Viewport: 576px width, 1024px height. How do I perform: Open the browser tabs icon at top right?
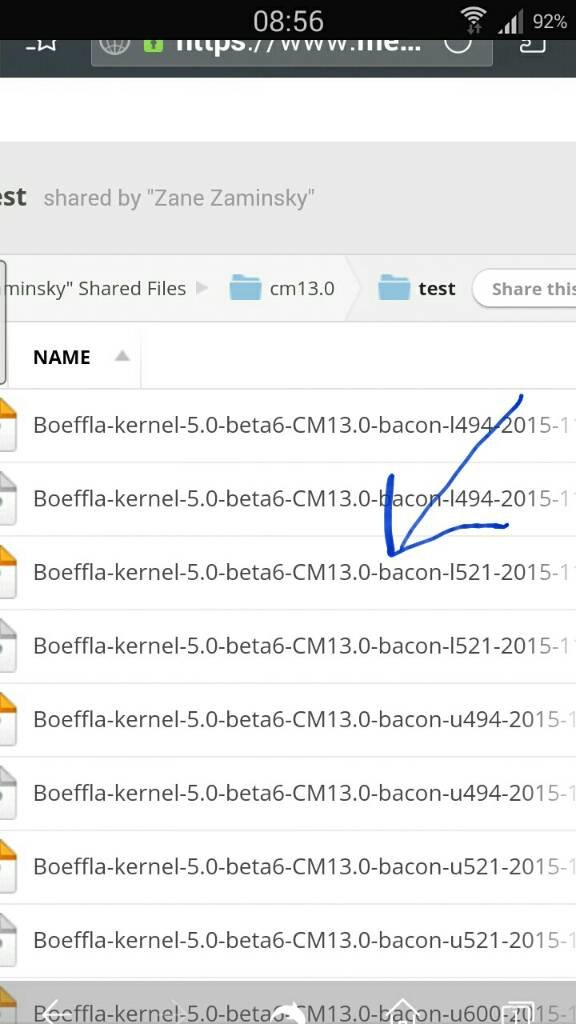(x=532, y=44)
